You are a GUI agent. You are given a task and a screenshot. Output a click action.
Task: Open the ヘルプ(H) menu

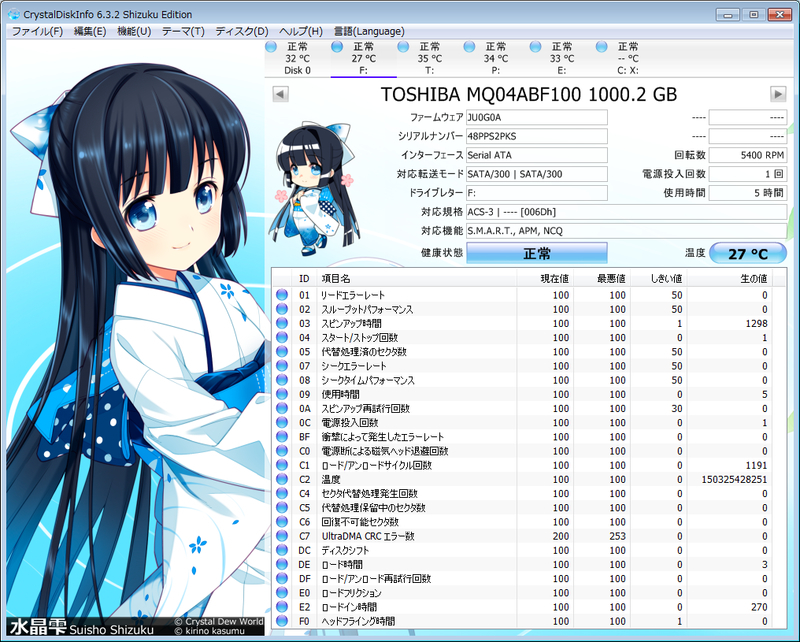point(301,32)
